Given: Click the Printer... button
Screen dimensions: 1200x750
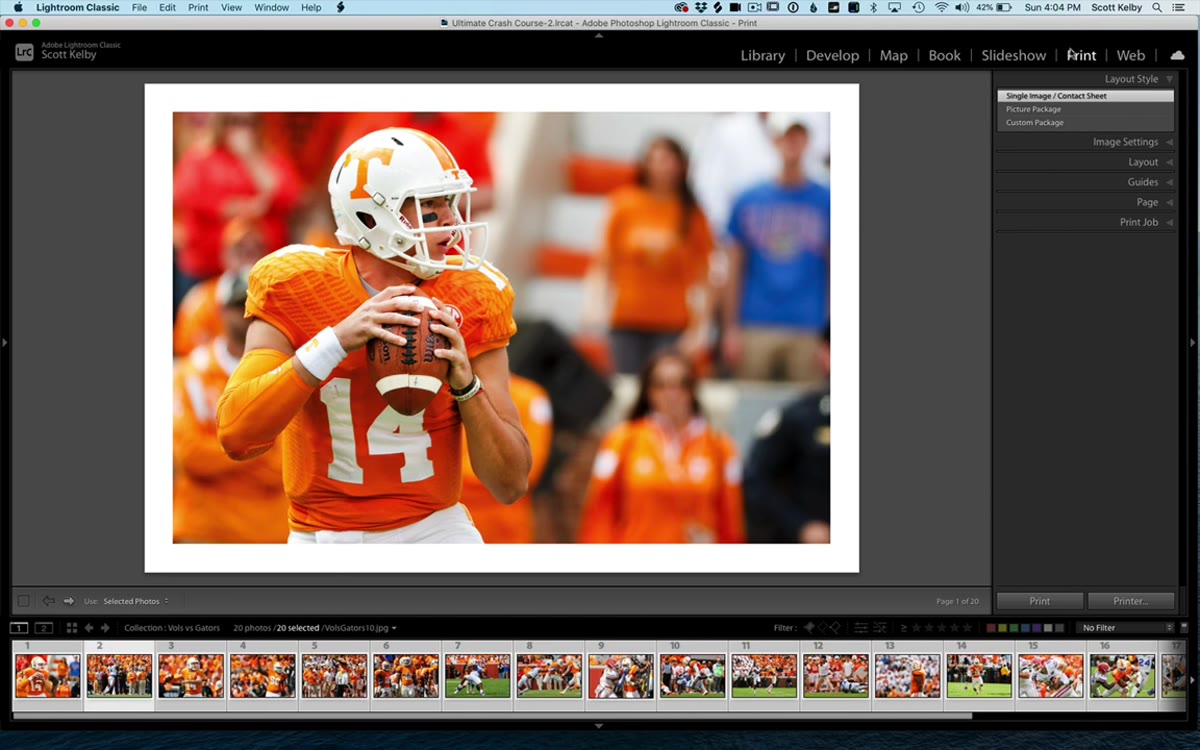Looking at the screenshot, I should point(1131,601).
